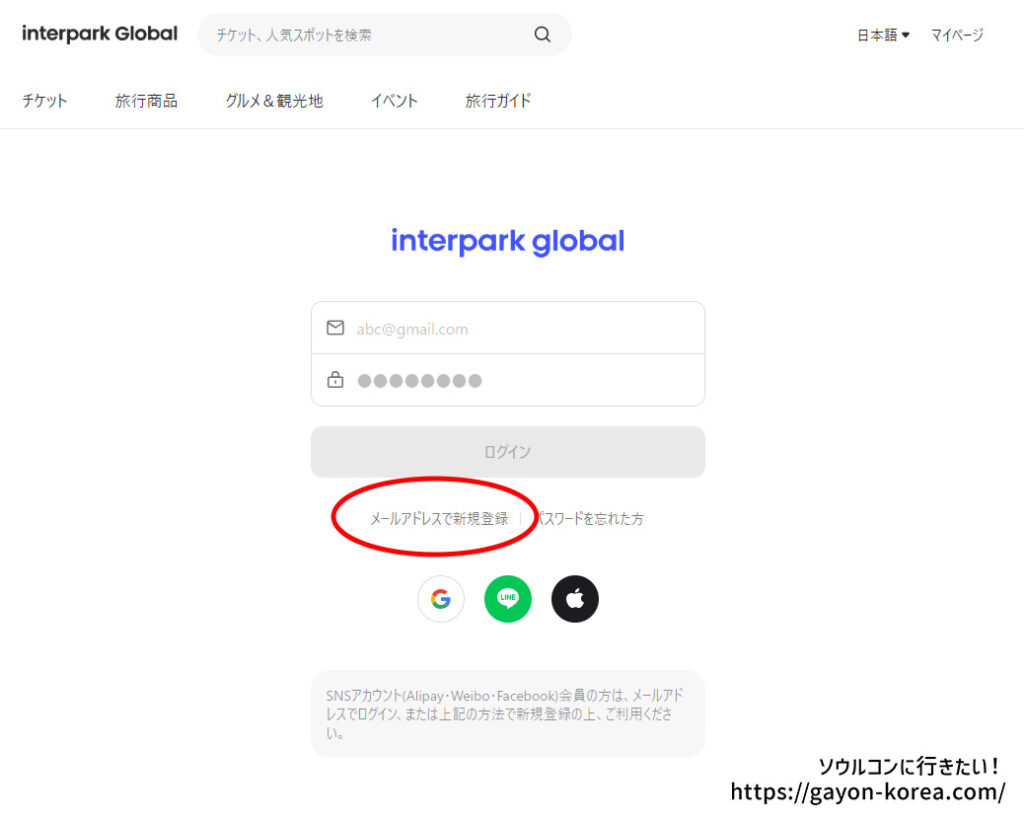Sign in with the Google icon
The height and width of the screenshot is (822, 1024).
point(441,599)
